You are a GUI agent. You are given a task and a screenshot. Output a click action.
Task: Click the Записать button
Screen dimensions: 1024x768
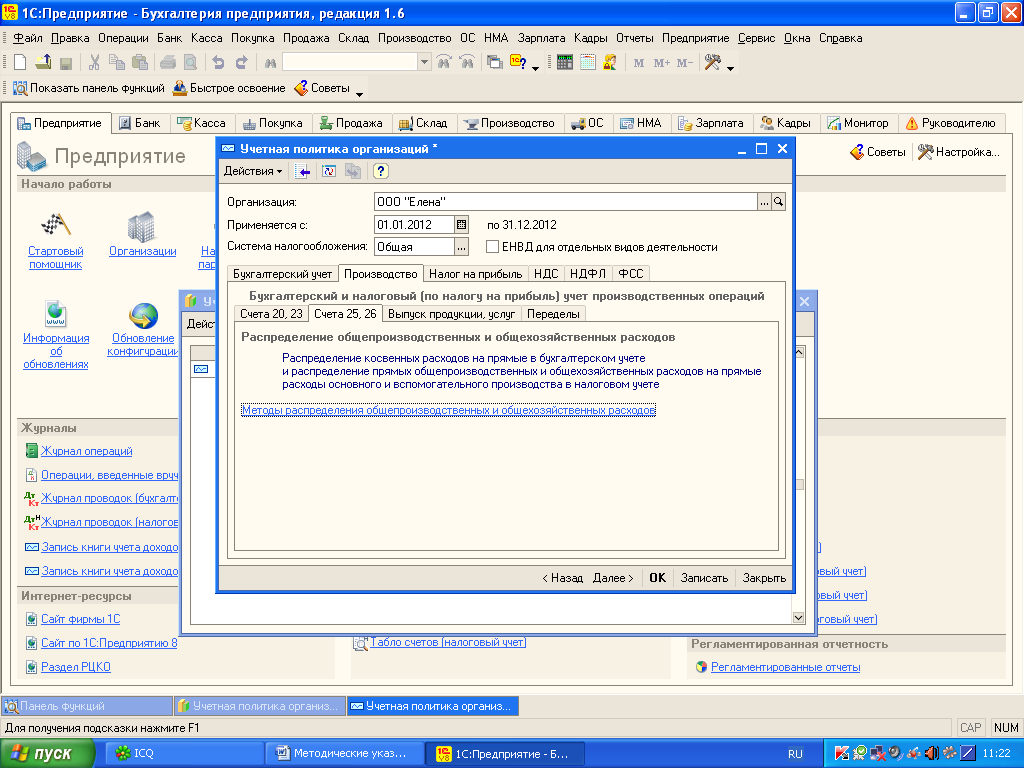(704, 578)
